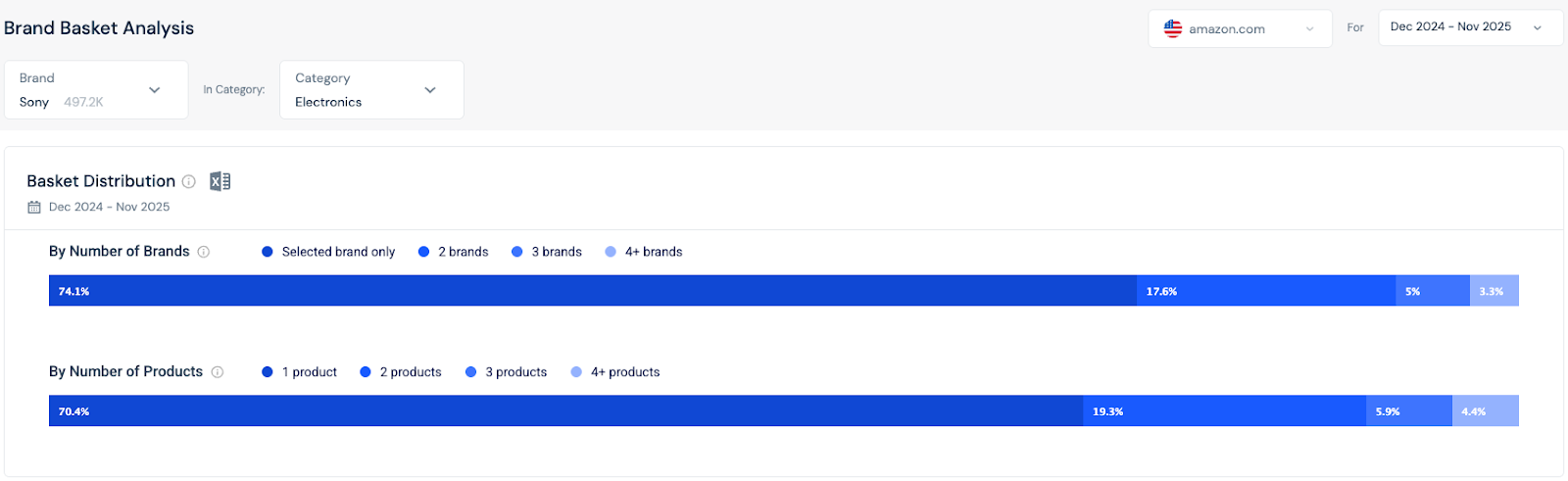
Task: Toggle '3 brands' legend item
Action: tap(546, 252)
